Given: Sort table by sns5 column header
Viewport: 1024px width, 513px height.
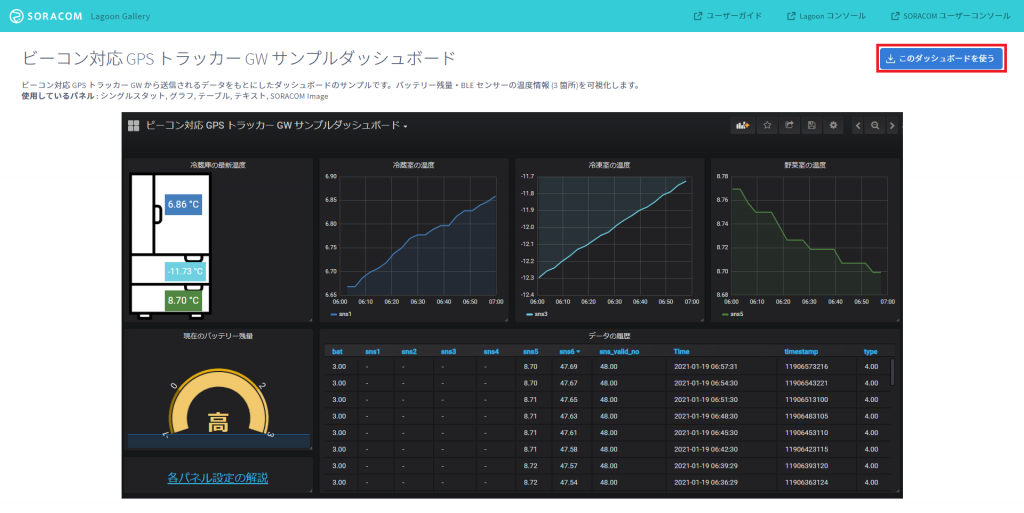Looking at the screenshot, I should [530, 351].
